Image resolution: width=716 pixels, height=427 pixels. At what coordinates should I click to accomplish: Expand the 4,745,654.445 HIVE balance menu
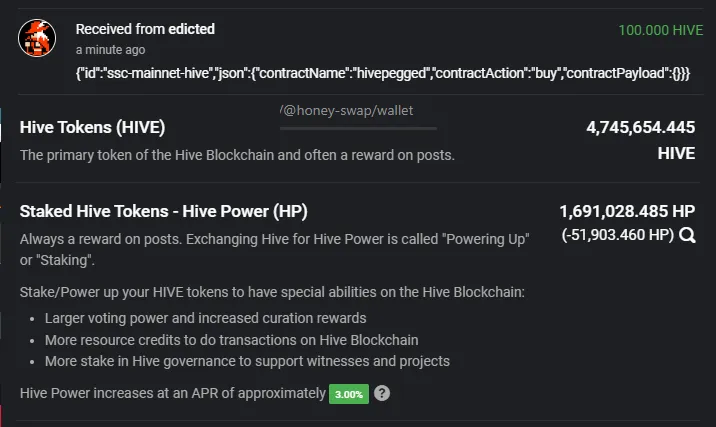click(x=641, y=139)
